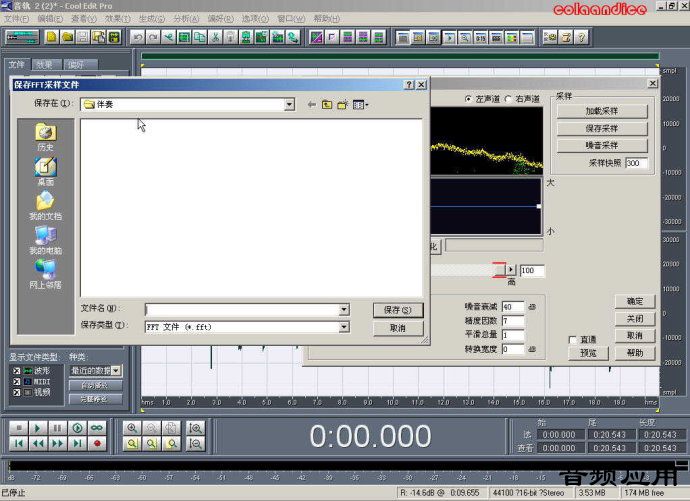Click the New file toolbar icon
This screenshot has height=501, width=690.
pos(51,37)
